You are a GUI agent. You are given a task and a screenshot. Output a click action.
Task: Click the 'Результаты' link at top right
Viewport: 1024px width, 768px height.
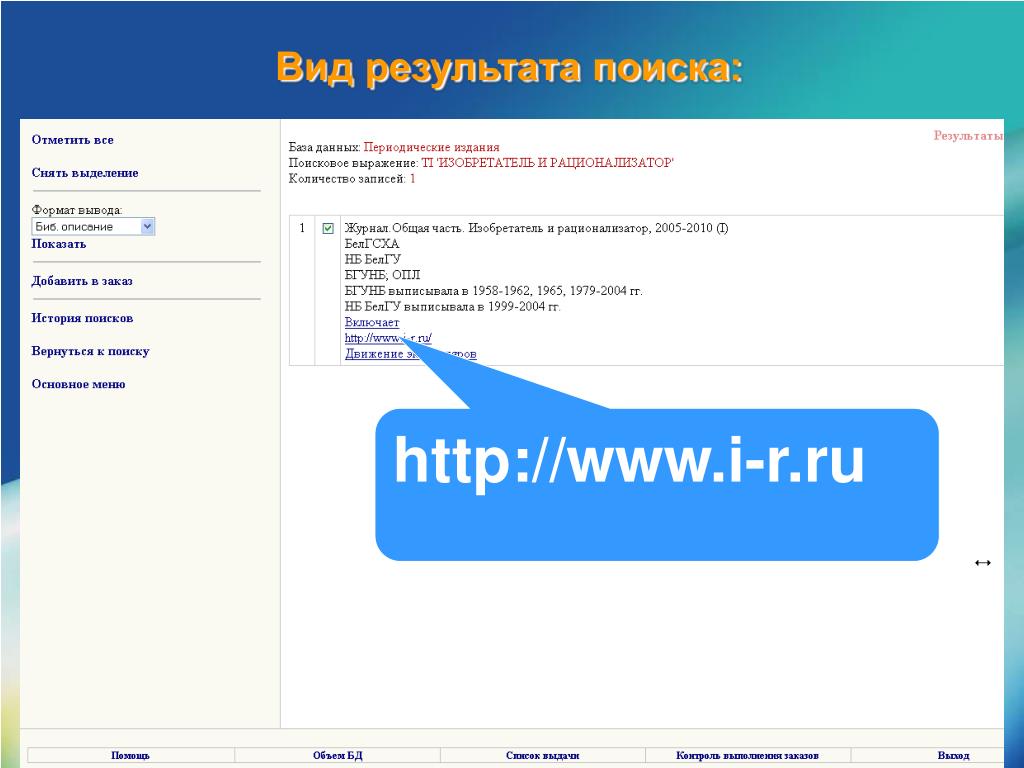coord(968,136)
